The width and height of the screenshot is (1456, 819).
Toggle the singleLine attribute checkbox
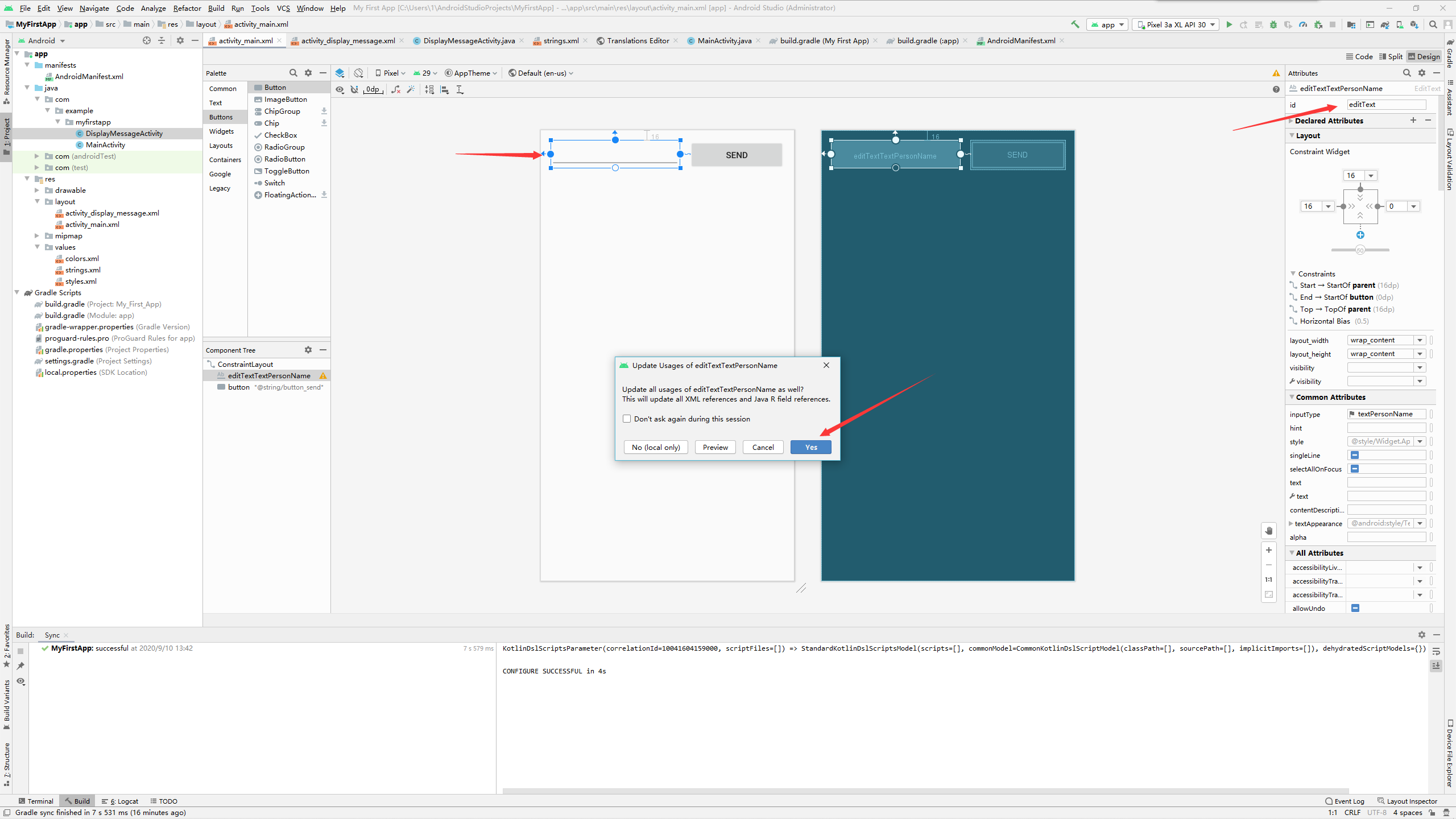pyautogui.click(x=1355, y=455)
